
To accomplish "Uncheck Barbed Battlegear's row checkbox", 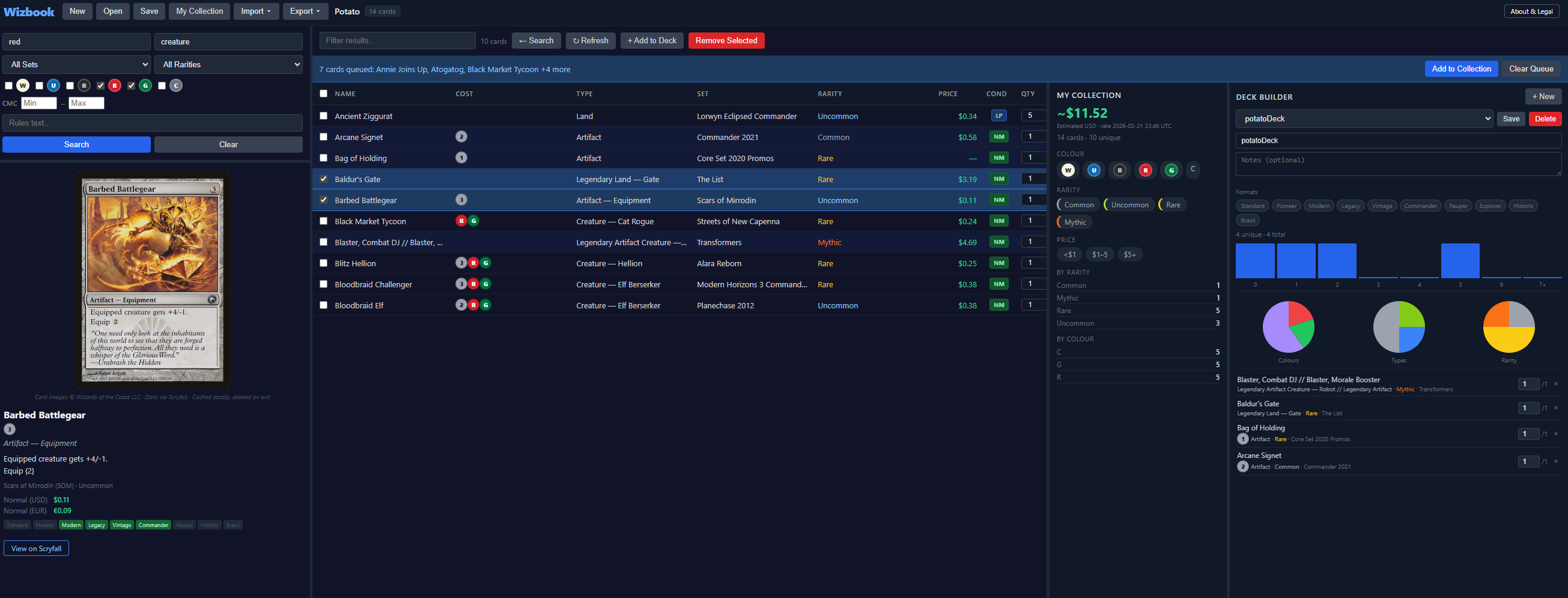I will click(323, 200).
